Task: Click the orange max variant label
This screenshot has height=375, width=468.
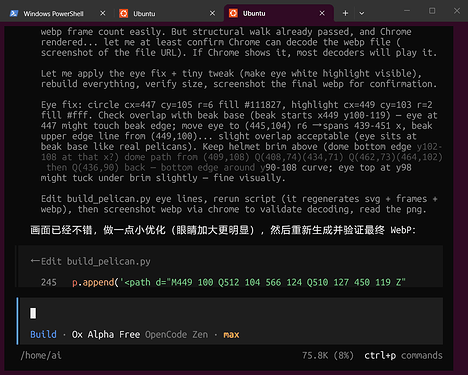Action: tap(231, 334)
